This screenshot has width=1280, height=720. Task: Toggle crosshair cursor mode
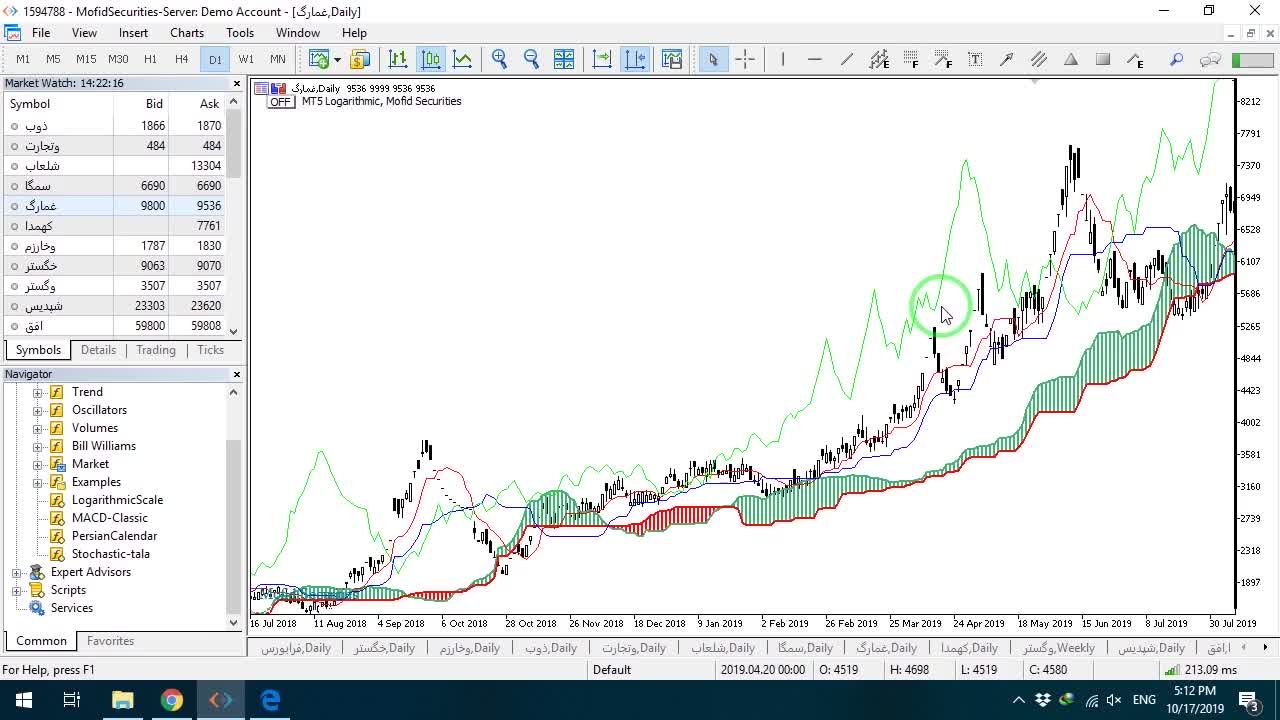(745, 59)
